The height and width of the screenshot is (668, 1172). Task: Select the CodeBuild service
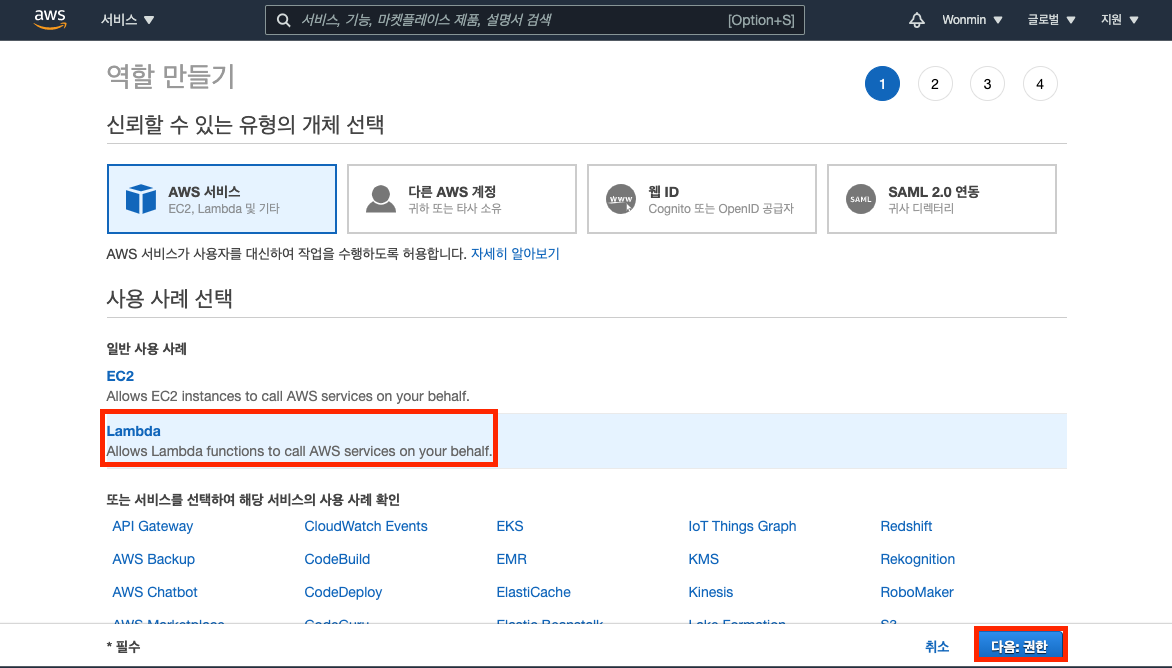pos(337,559)
